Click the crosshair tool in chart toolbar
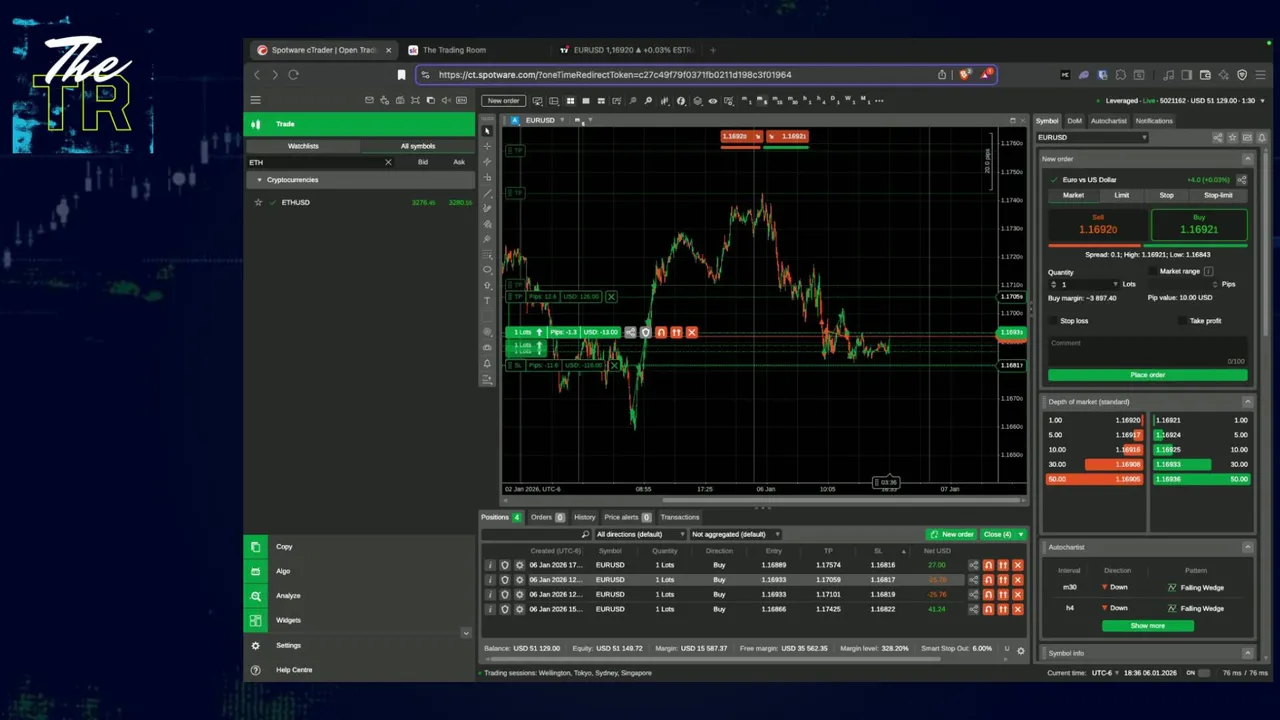The height and width of the screenshot is (720, 1280). (x=488, y=146)
